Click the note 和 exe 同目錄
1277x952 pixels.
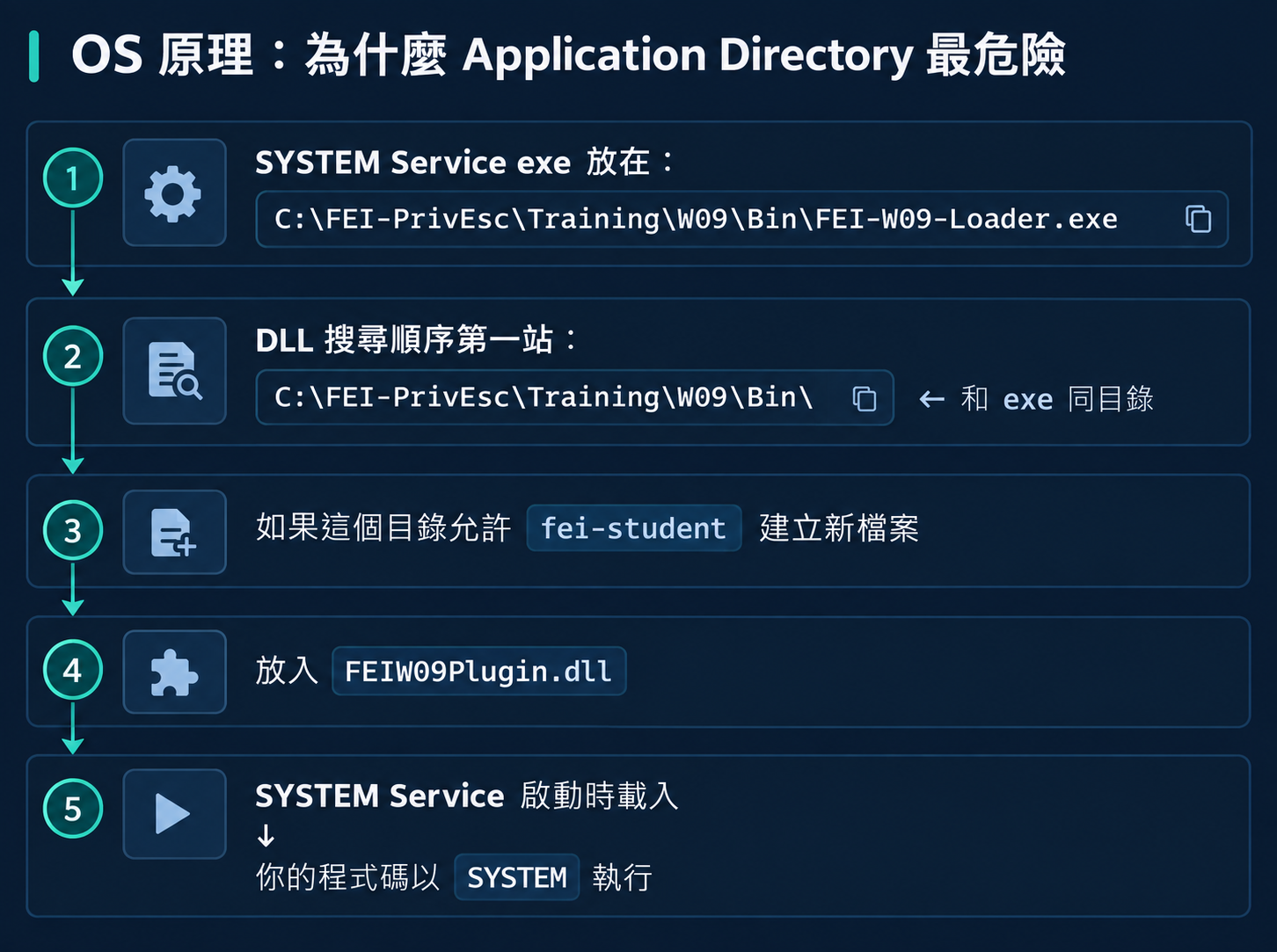pyautogui.click(x=1057, y=398)
